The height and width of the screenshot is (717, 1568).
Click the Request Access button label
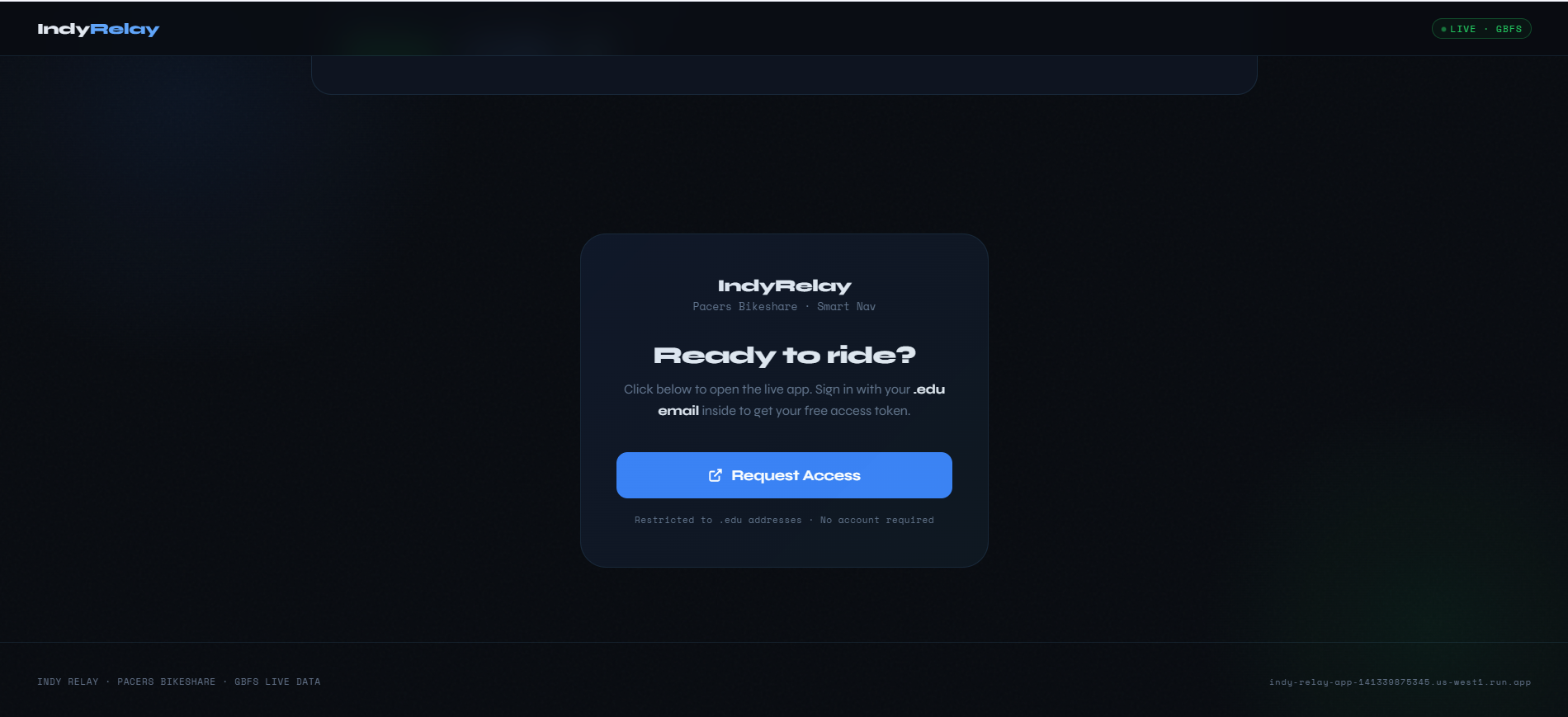796,475
